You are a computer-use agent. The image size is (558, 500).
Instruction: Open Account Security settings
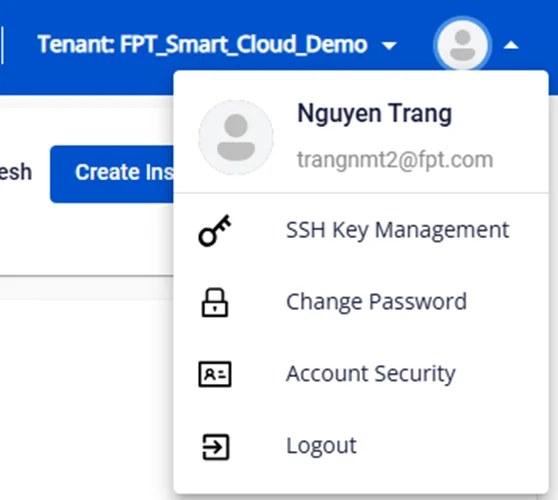point(361,374)
